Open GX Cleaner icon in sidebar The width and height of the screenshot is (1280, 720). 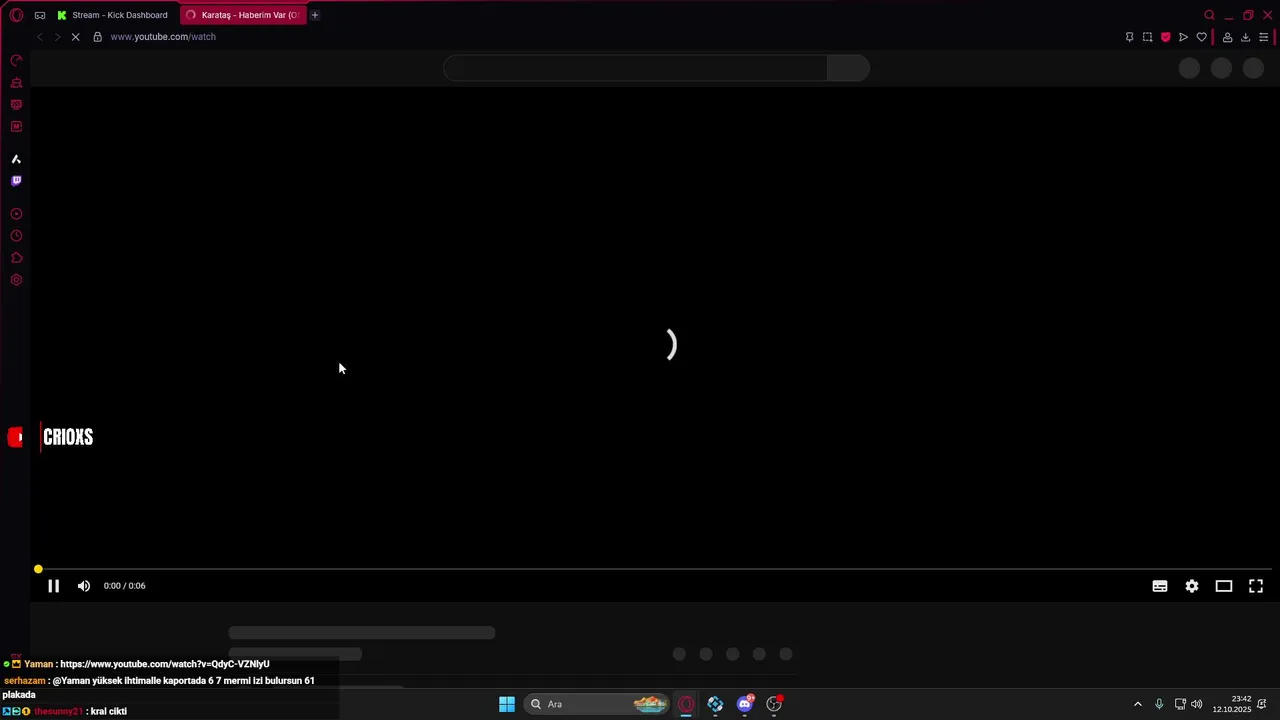click(16, 83)
